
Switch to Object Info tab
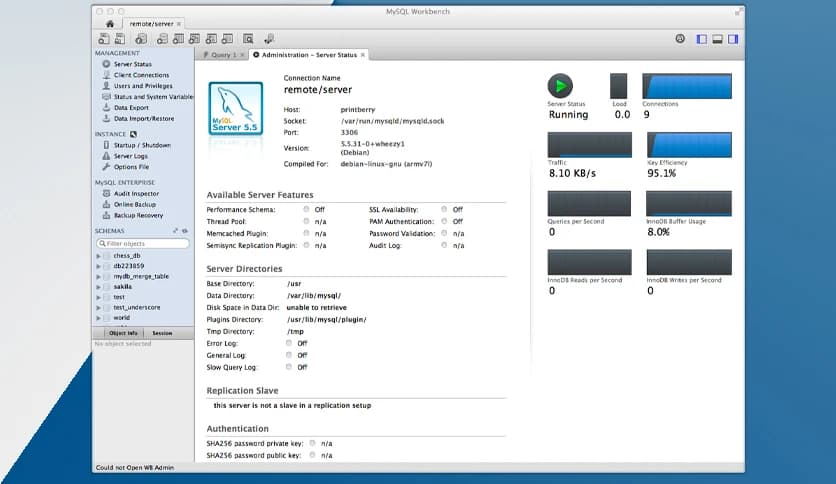pos(123,333)
